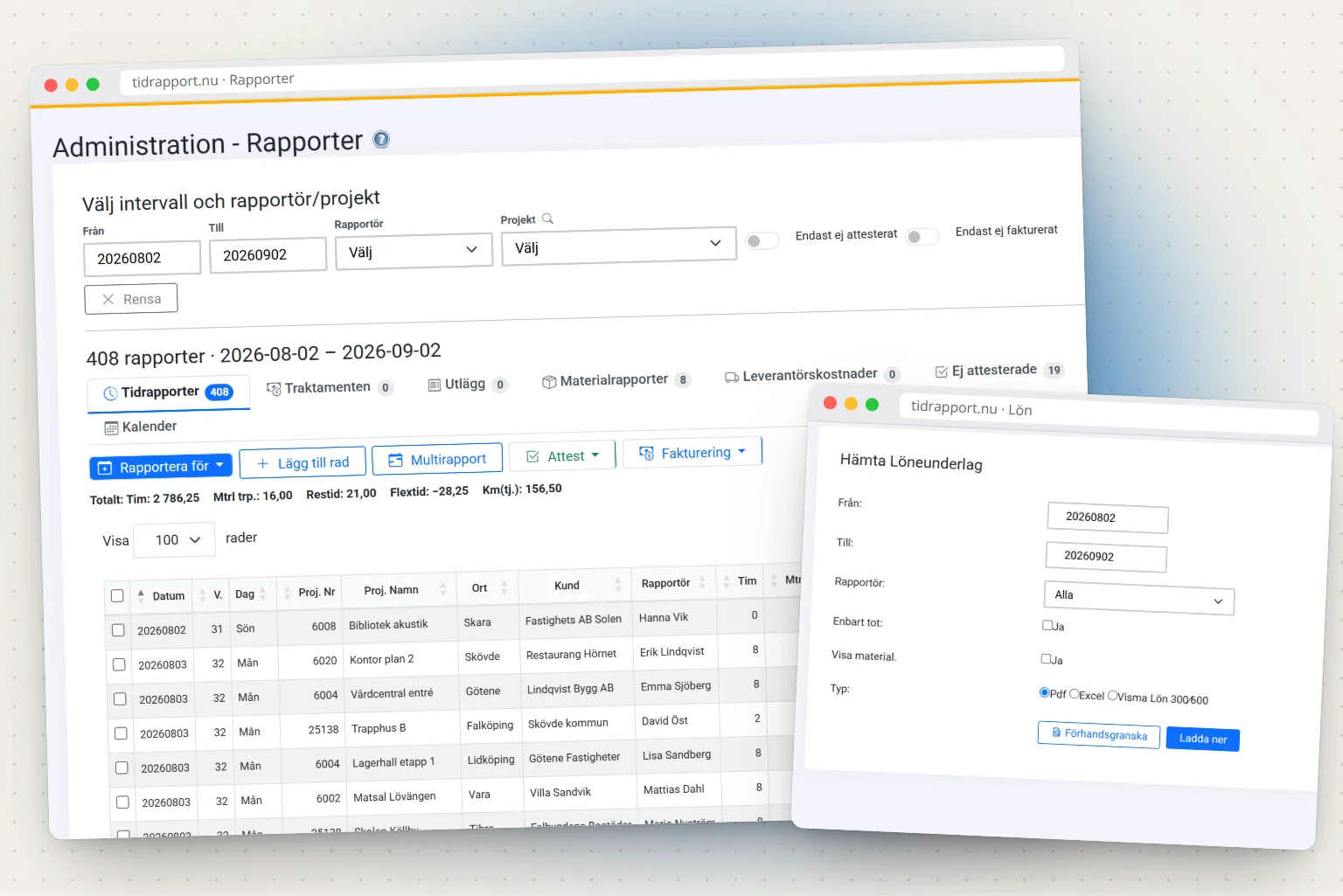Check the row for Matsal Lövängen
The height and width of the screenshot is (896, 1343).
pos(122,802)
